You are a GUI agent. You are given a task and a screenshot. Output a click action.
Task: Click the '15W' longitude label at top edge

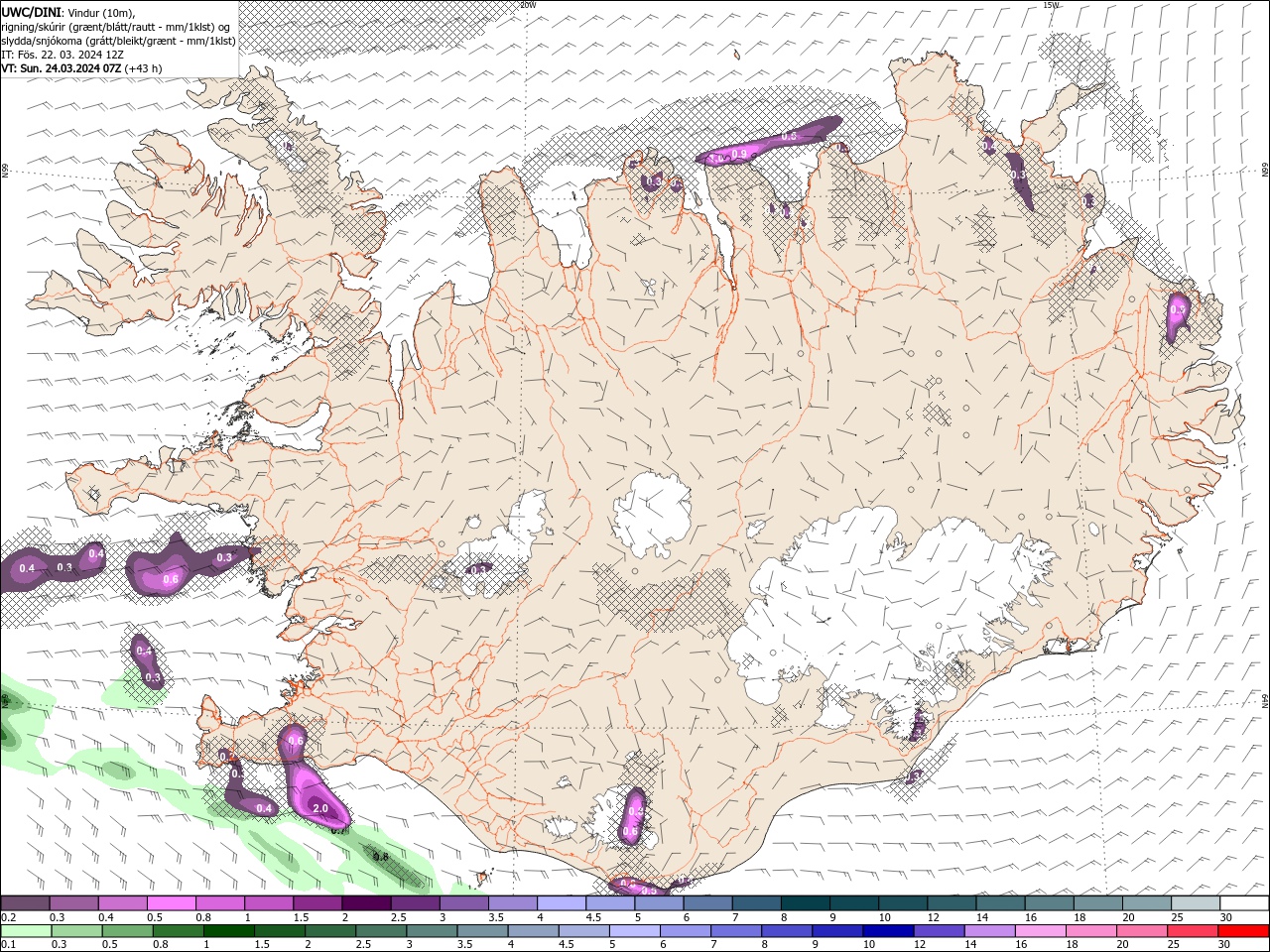1051,5
